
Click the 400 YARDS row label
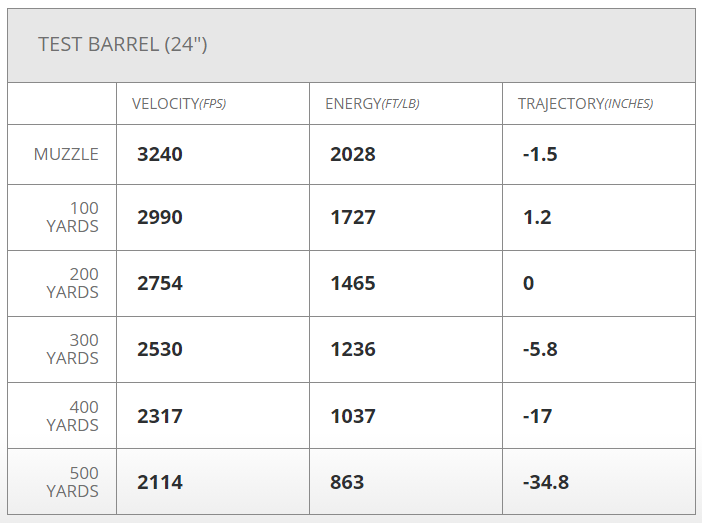pos(73,416)
